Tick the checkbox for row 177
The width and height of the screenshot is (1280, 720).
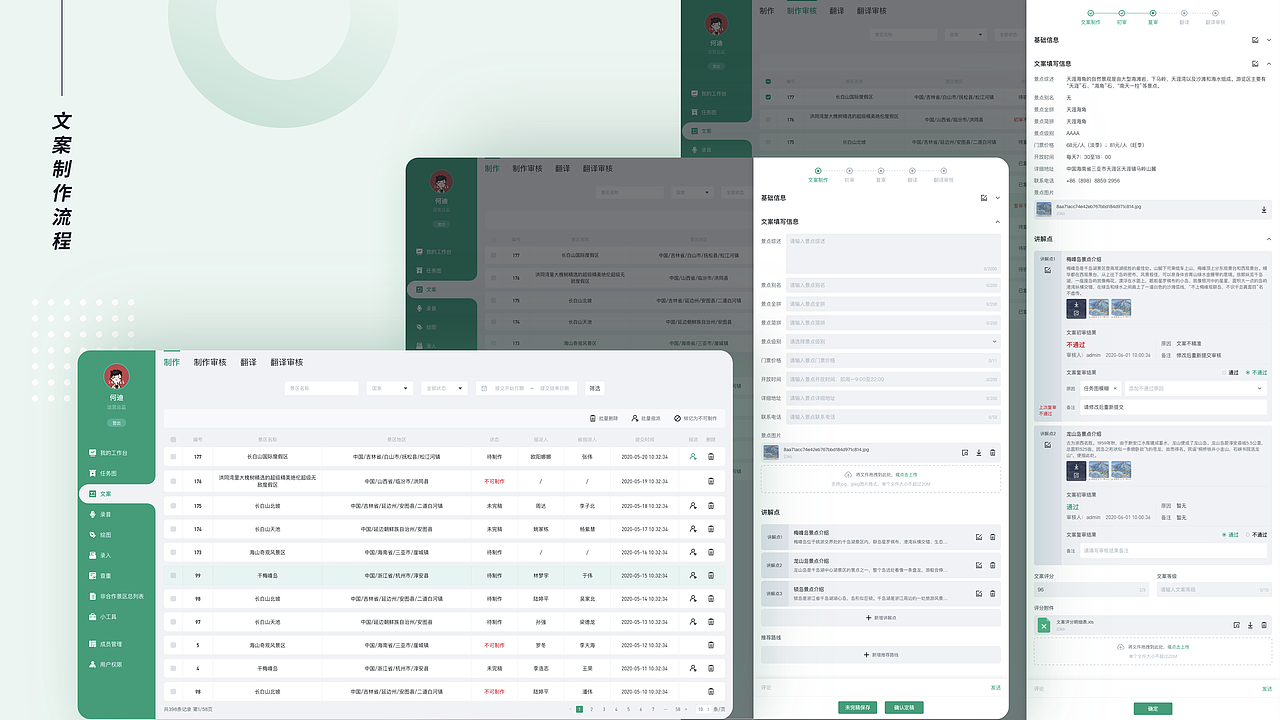pyautogui.click(x=173, y=456)
